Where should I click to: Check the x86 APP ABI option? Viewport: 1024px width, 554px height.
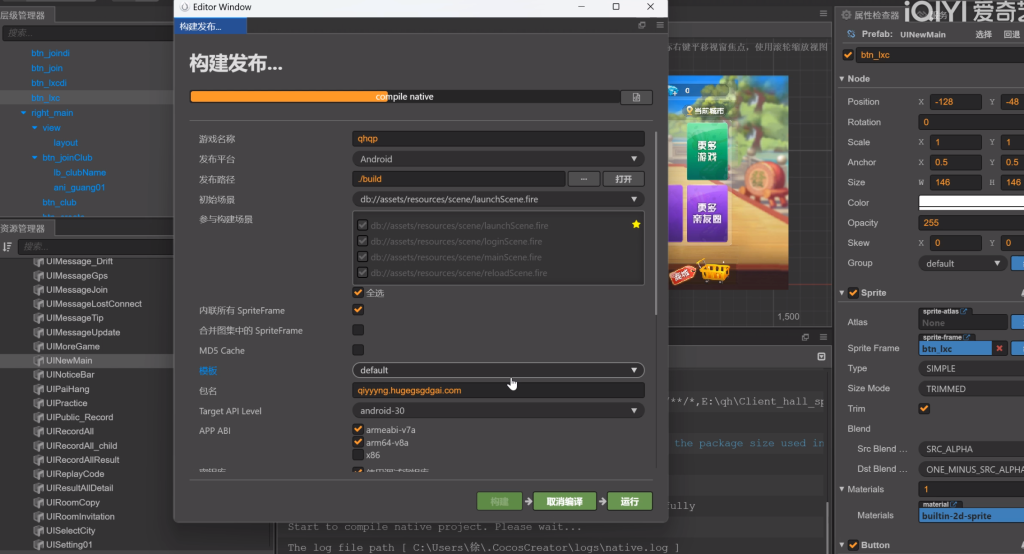tap(358, 455)
